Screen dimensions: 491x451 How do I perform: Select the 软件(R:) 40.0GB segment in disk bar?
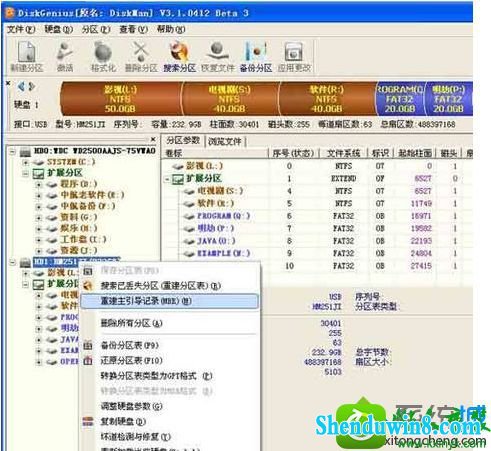pyautogui.click(x=327, y=99)
